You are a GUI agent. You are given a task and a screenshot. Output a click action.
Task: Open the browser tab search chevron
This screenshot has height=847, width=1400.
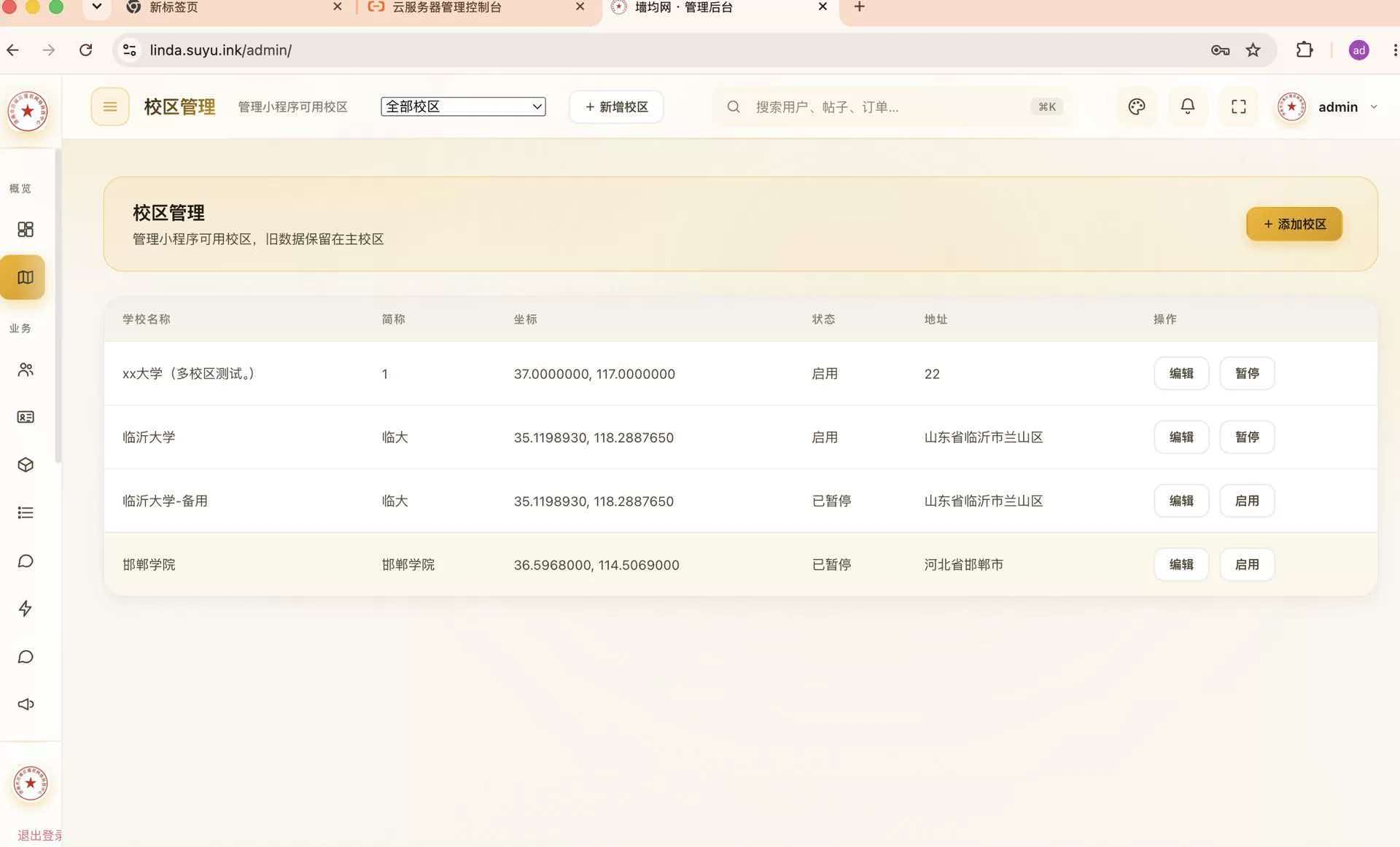tap(96, 7)
